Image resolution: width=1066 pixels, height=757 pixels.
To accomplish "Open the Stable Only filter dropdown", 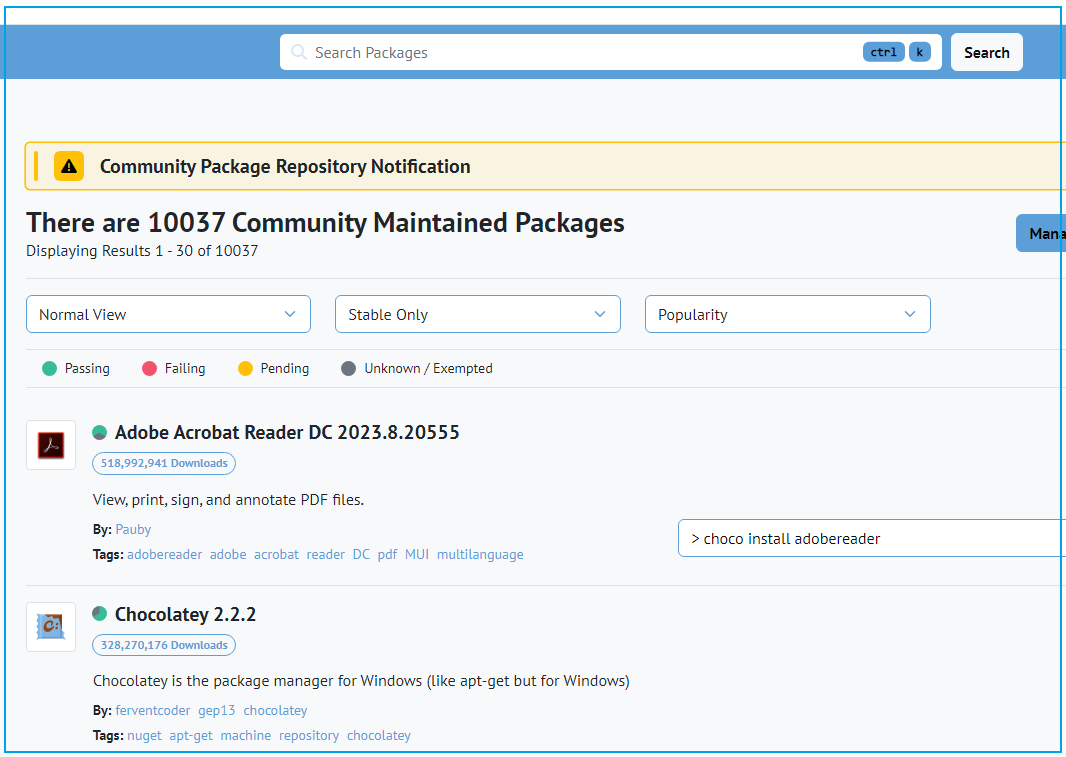I will (478, 314).
